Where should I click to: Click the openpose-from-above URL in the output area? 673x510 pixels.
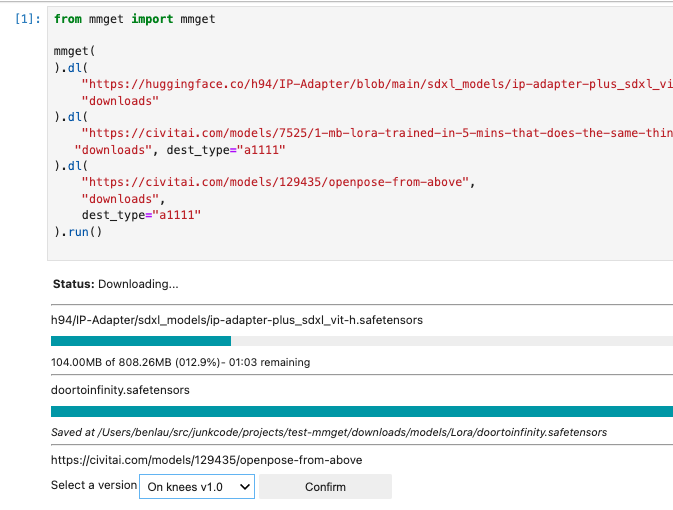[206, 460]
